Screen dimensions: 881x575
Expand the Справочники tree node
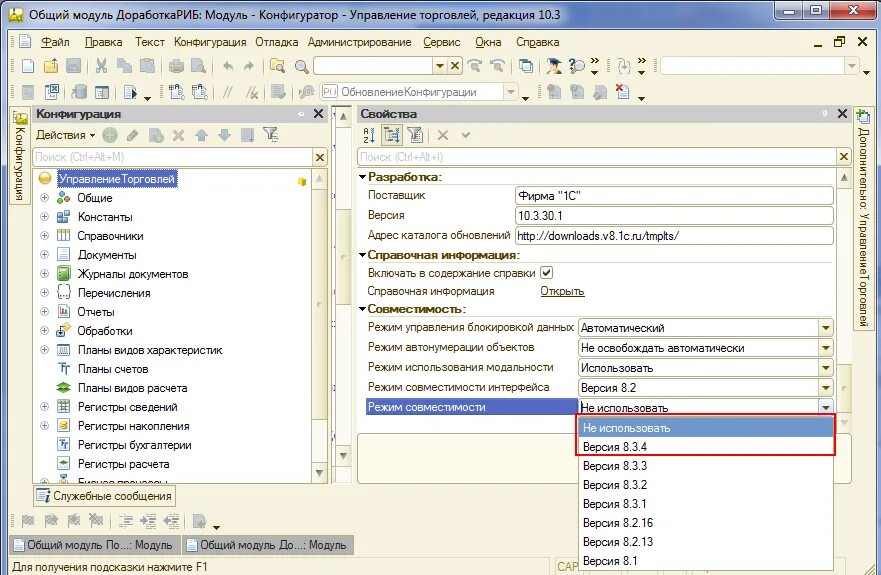point(44,236)
